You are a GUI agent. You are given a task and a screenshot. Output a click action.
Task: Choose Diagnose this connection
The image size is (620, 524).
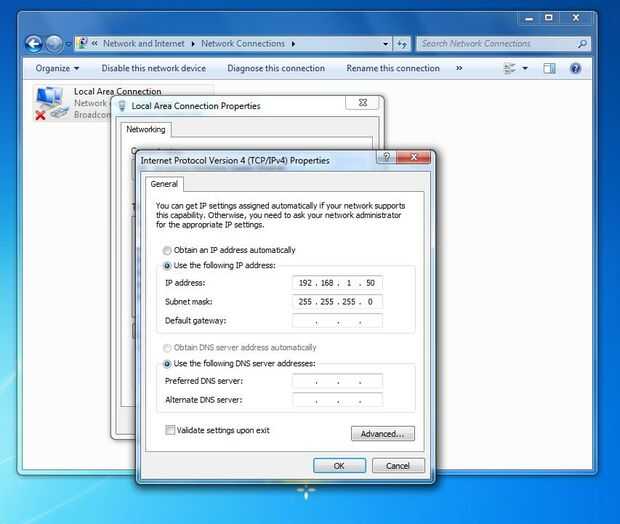tap(276, 68)
